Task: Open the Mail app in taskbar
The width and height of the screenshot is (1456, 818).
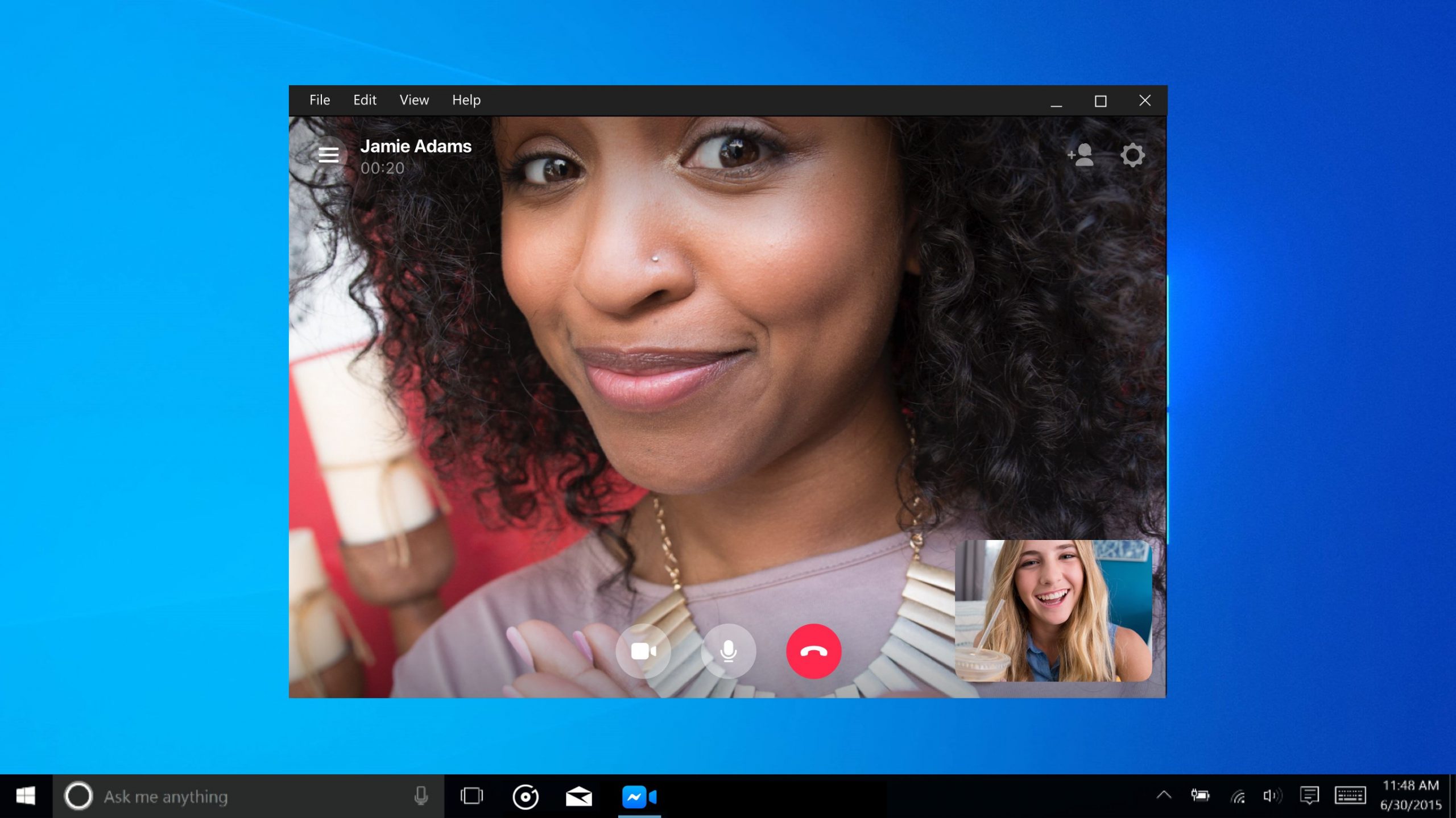Action: (x=578, y=796)
